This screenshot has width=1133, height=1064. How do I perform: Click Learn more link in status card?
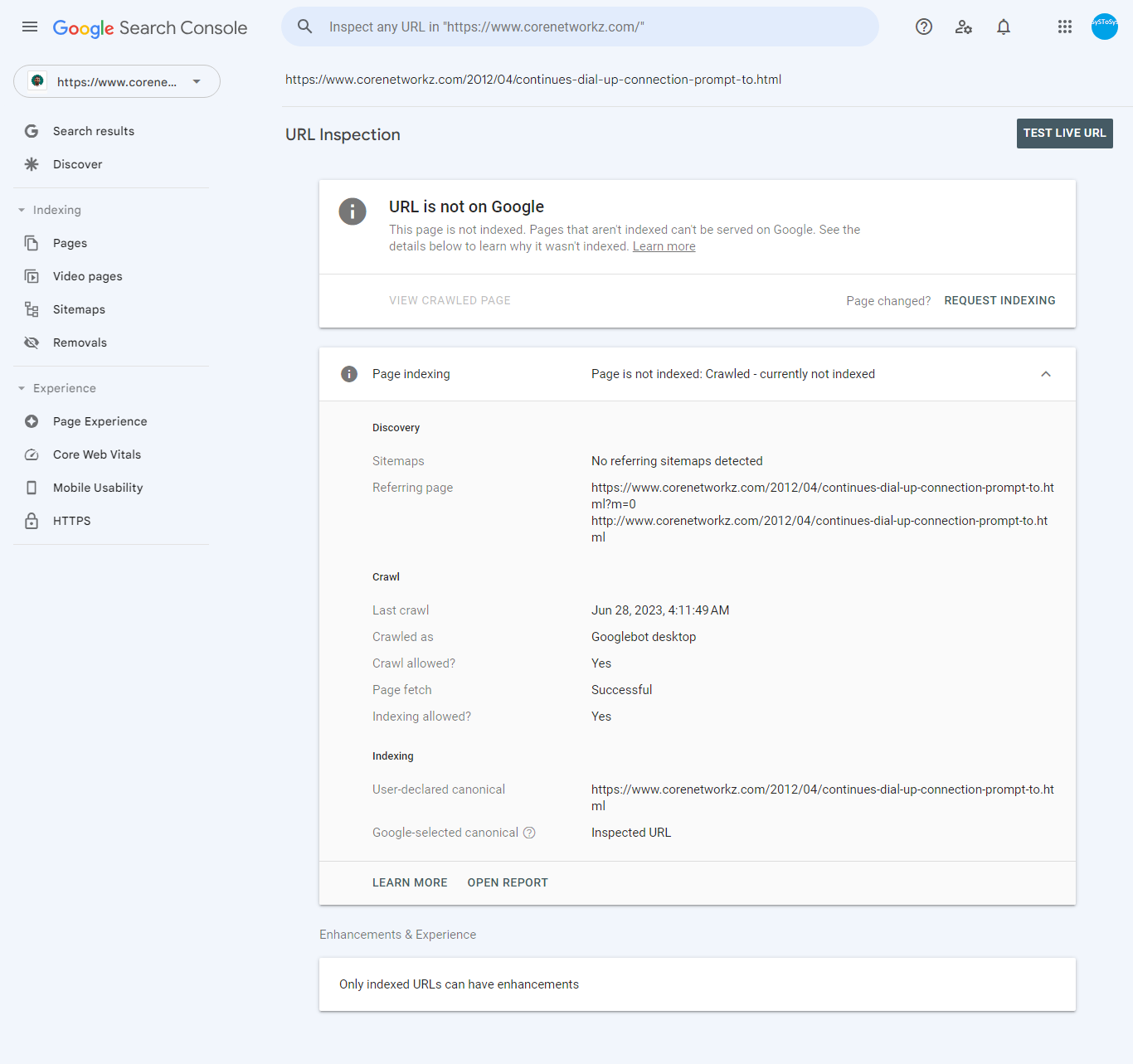[664, 246]
